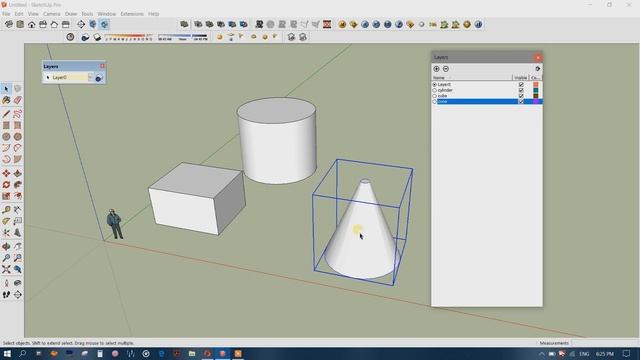Open the Windows Start menu
640x360 pixels.
pyautogui.click(x=7, y=353)
